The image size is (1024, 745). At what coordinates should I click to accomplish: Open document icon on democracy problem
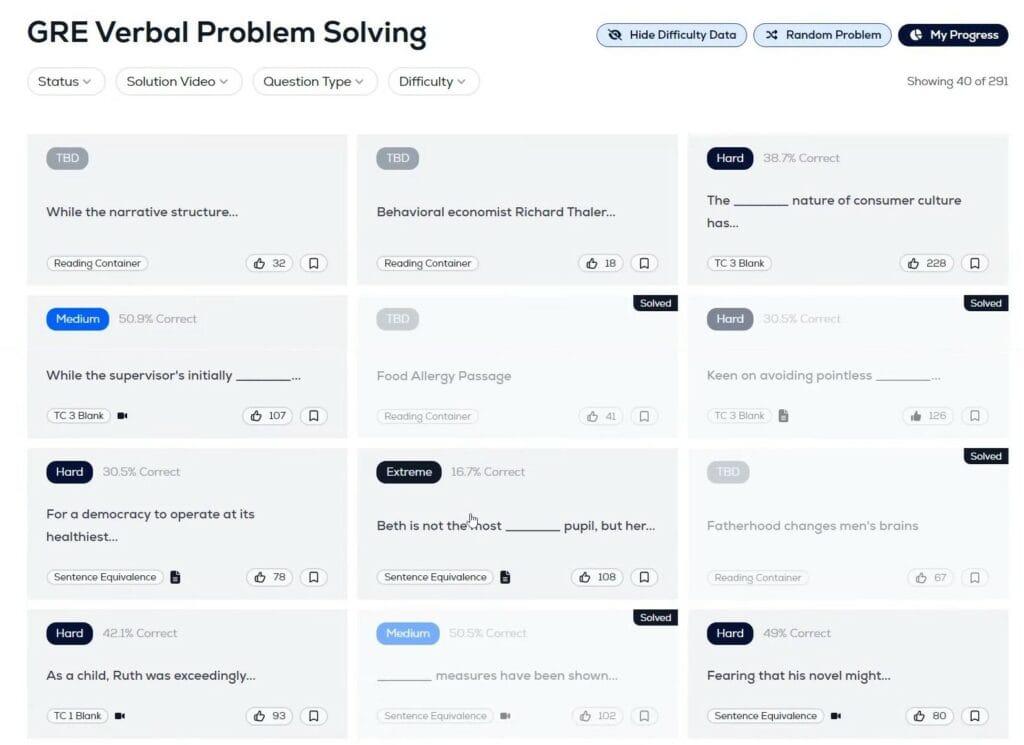(x=175, y=577)
